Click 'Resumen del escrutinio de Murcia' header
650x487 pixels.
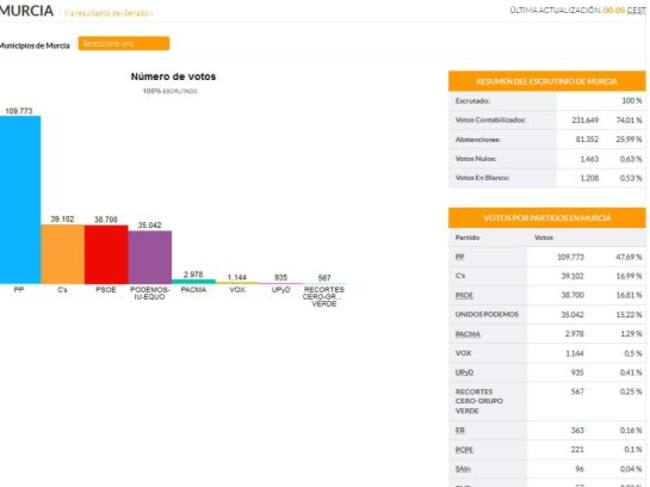547,81
